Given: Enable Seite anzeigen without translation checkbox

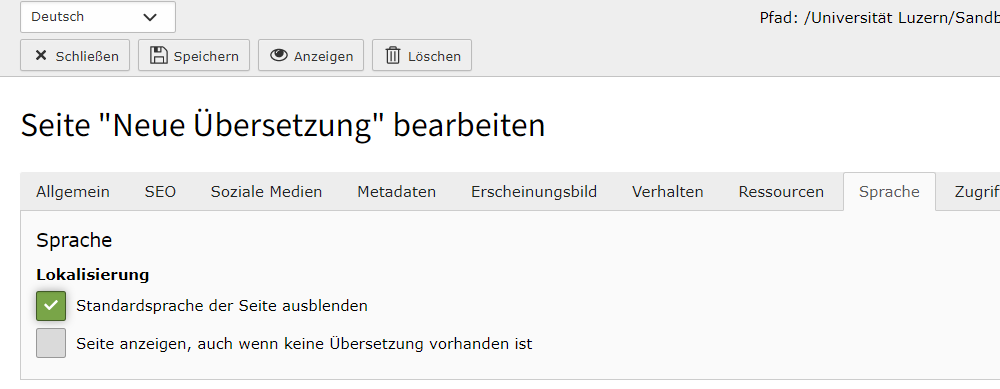Looking at the screenshot, I should tap(51, 343).
